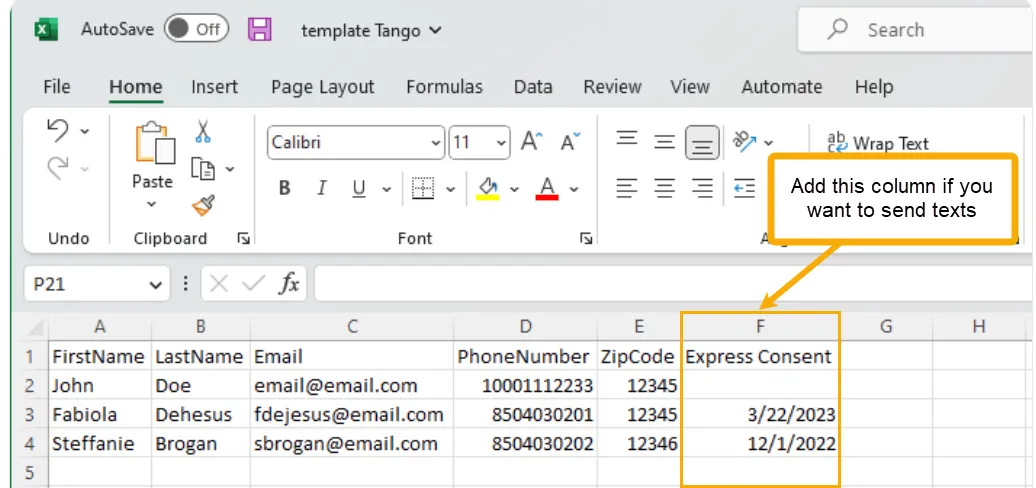The width and height of the screenshot is (1036, 488).
Task: Expand the Borders dropdown arrow
Action: tap(451, 190)
